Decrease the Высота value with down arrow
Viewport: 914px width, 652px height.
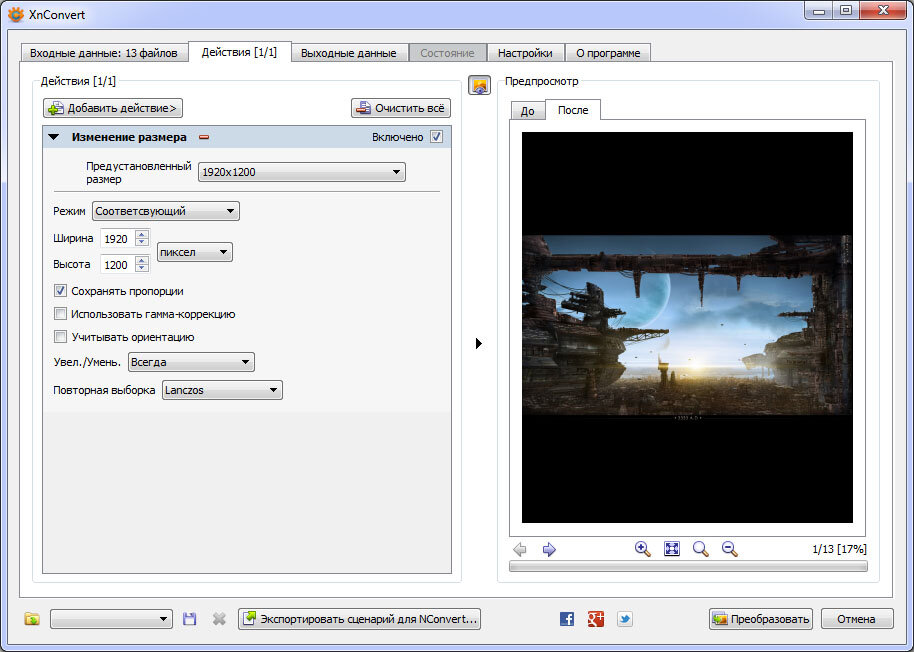(142, 269)
